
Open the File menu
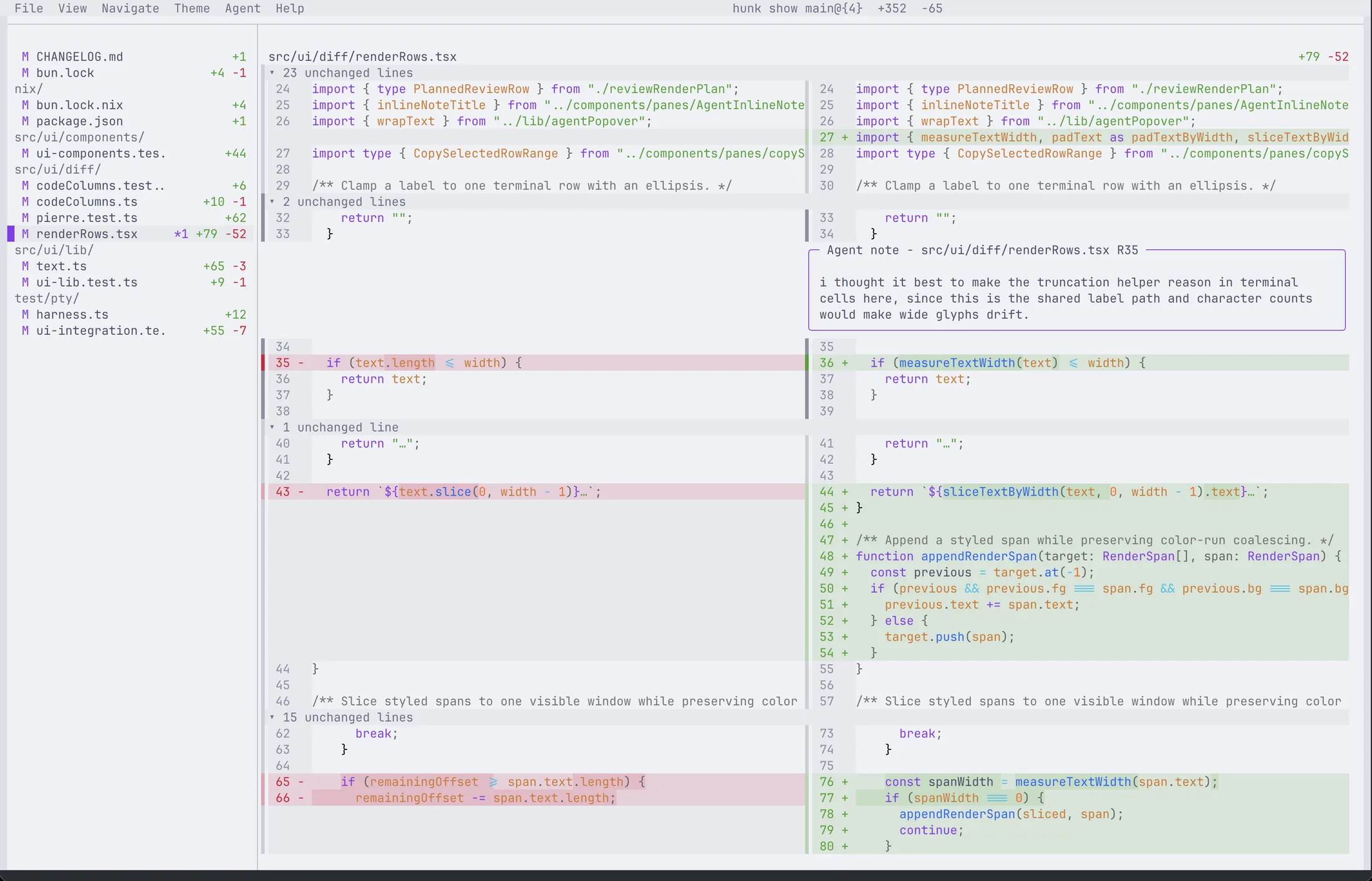pos(29,9)
